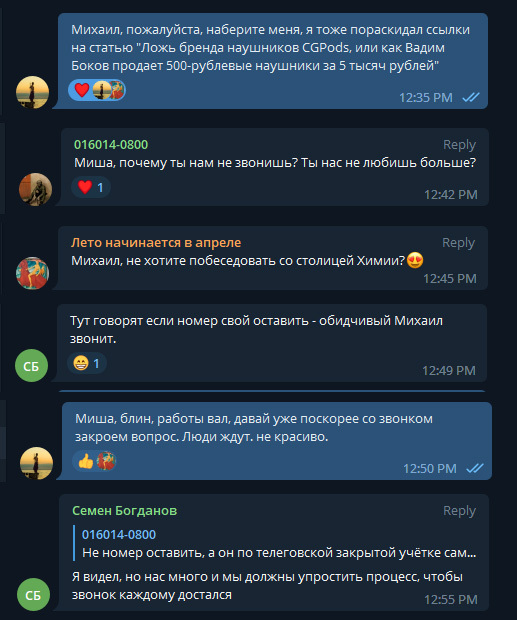
Task: Click heart-eyes emoji in the 12:45 PM message
Action: click(x=415, y=260)
